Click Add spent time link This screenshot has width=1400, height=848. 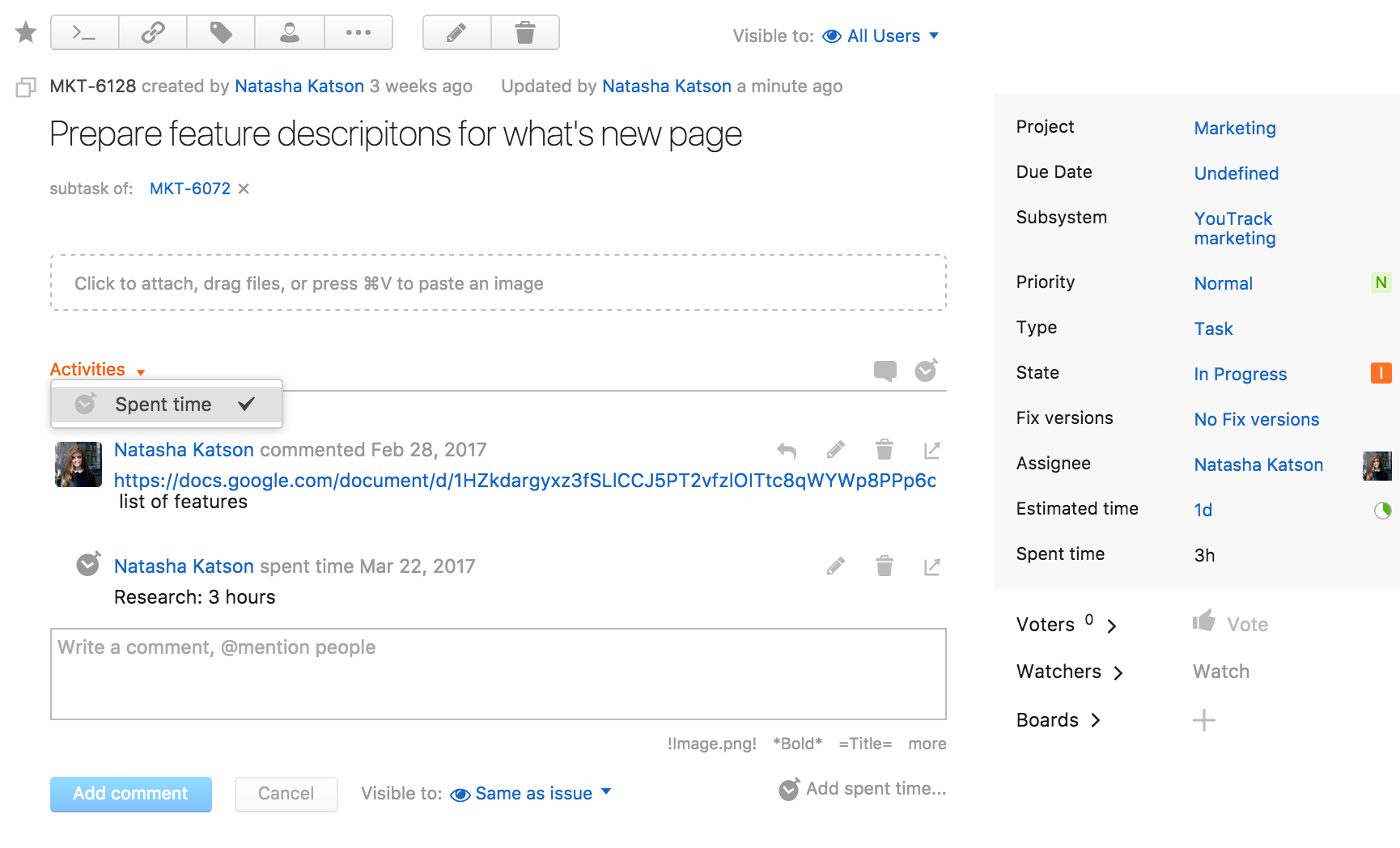point(863,789)
